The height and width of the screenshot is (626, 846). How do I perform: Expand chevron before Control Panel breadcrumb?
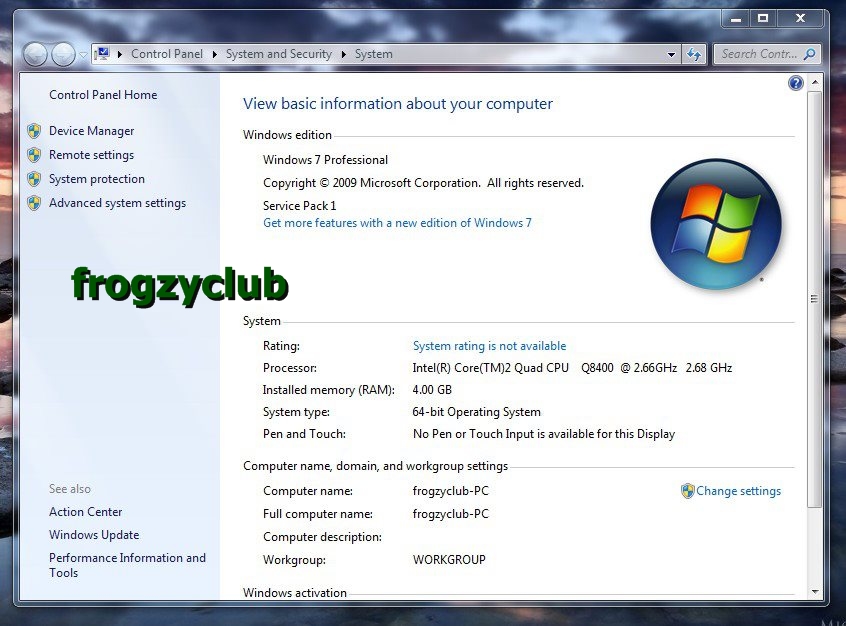(120, 55)
